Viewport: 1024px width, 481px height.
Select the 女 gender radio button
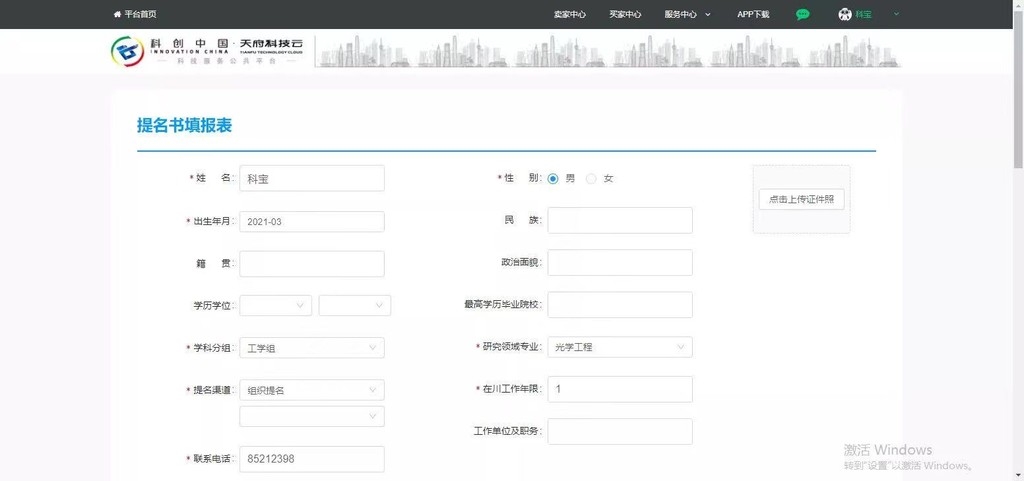(591, 178)
